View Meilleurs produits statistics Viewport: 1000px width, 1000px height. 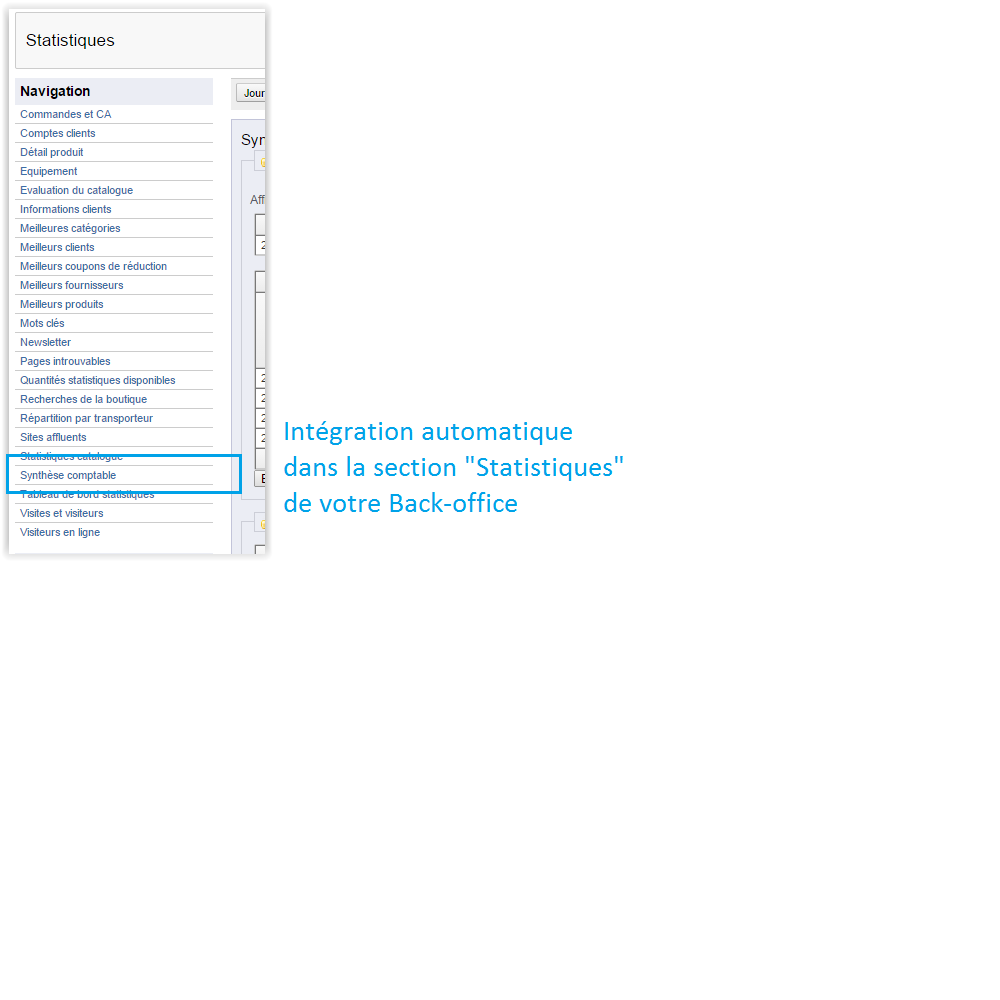tap(62, 304)
